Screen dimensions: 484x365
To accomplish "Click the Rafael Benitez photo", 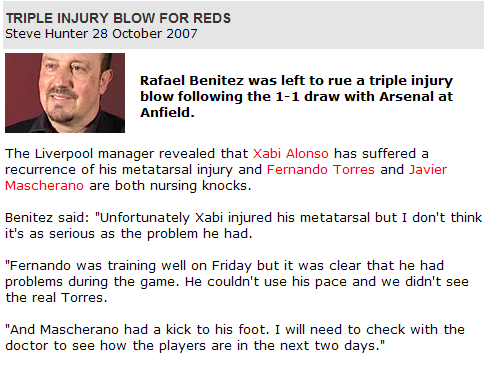I will coord(65,93).
